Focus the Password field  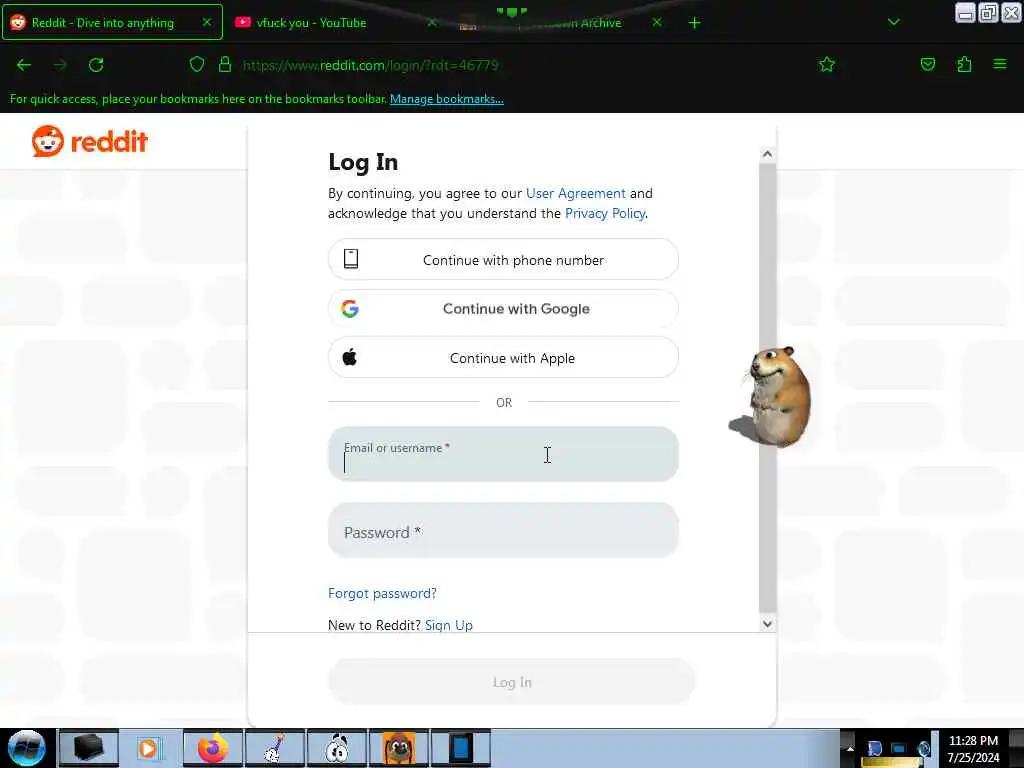click(x=503, y=530)
